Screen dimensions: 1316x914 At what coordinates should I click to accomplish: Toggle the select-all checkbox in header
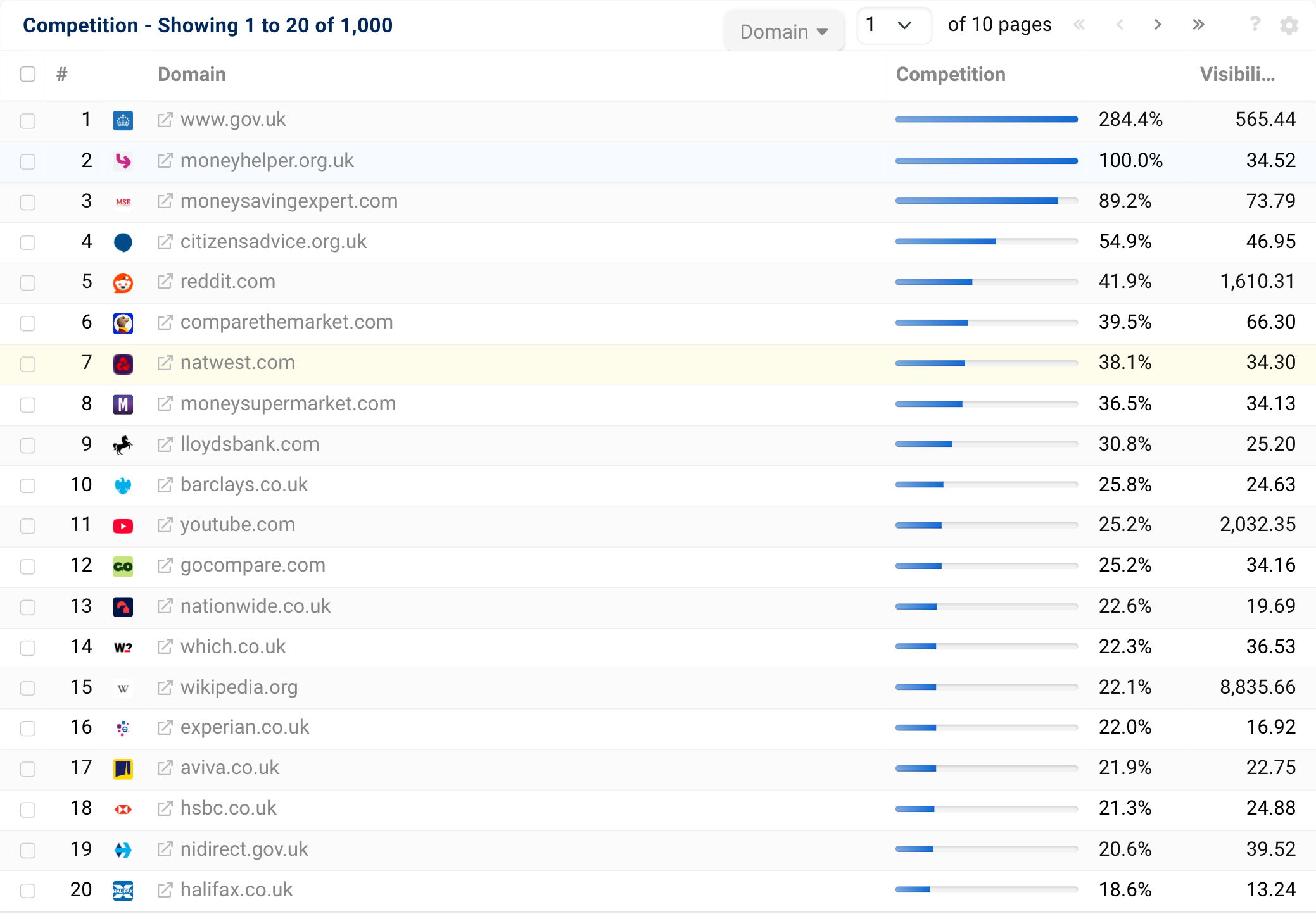(x=28, y=74)
